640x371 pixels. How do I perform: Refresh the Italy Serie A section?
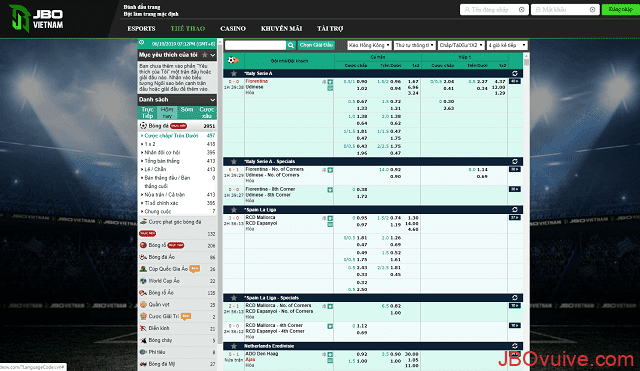(x=515, y=73)
